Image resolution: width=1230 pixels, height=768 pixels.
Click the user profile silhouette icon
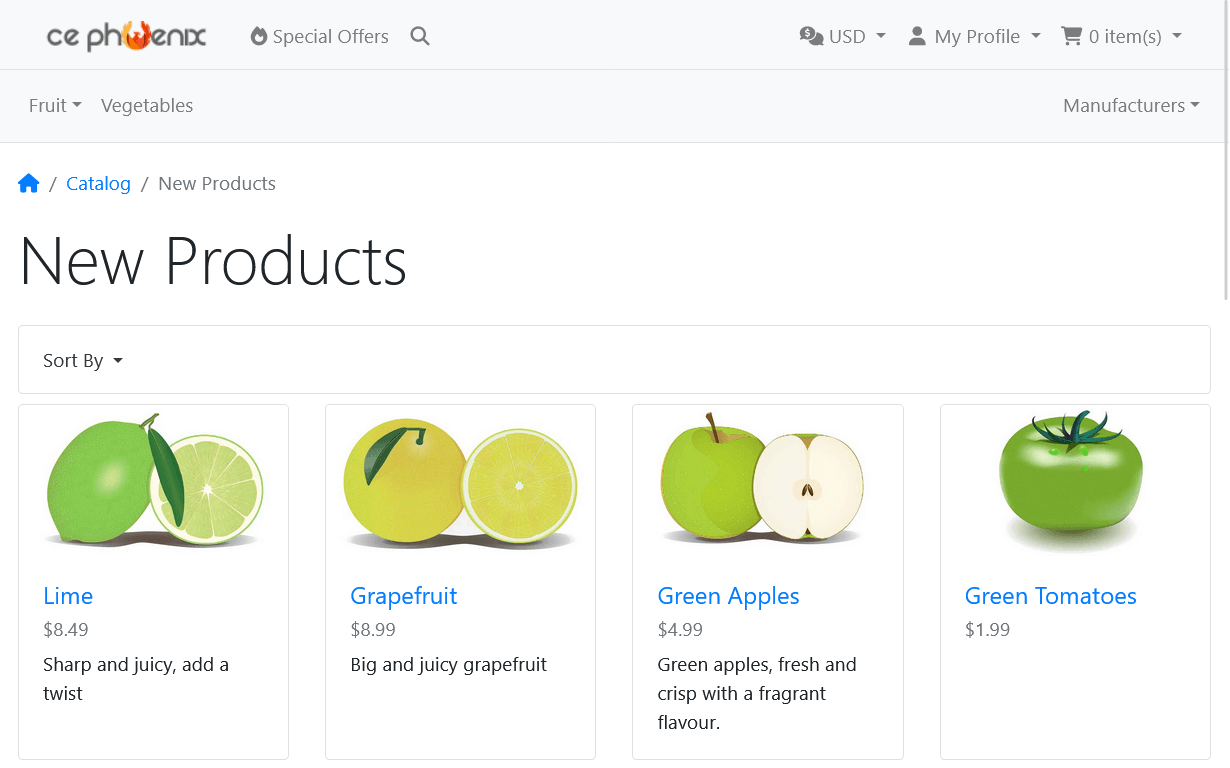pyautogui.click(x=917, y=36)
